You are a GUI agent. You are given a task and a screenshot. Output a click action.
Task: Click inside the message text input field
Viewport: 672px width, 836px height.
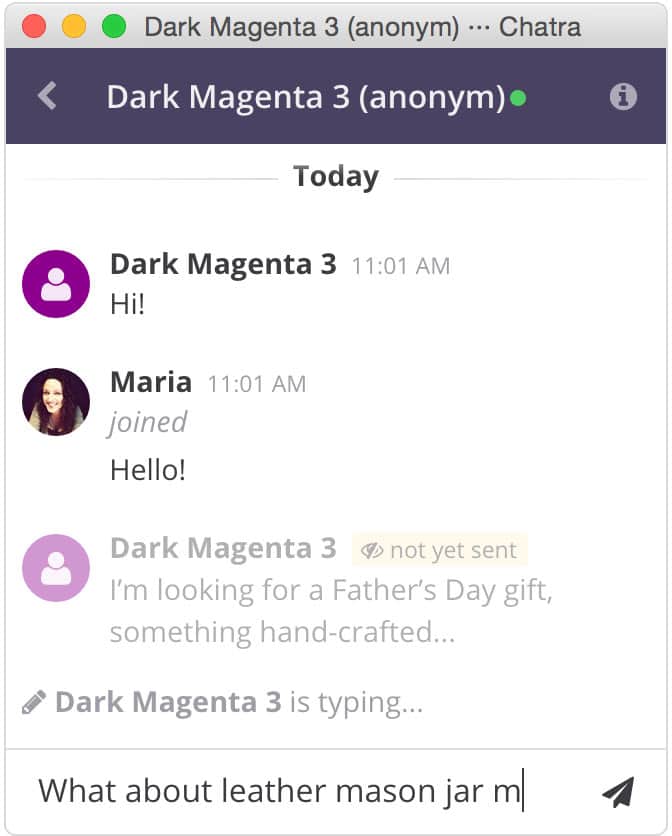point(299,791)
